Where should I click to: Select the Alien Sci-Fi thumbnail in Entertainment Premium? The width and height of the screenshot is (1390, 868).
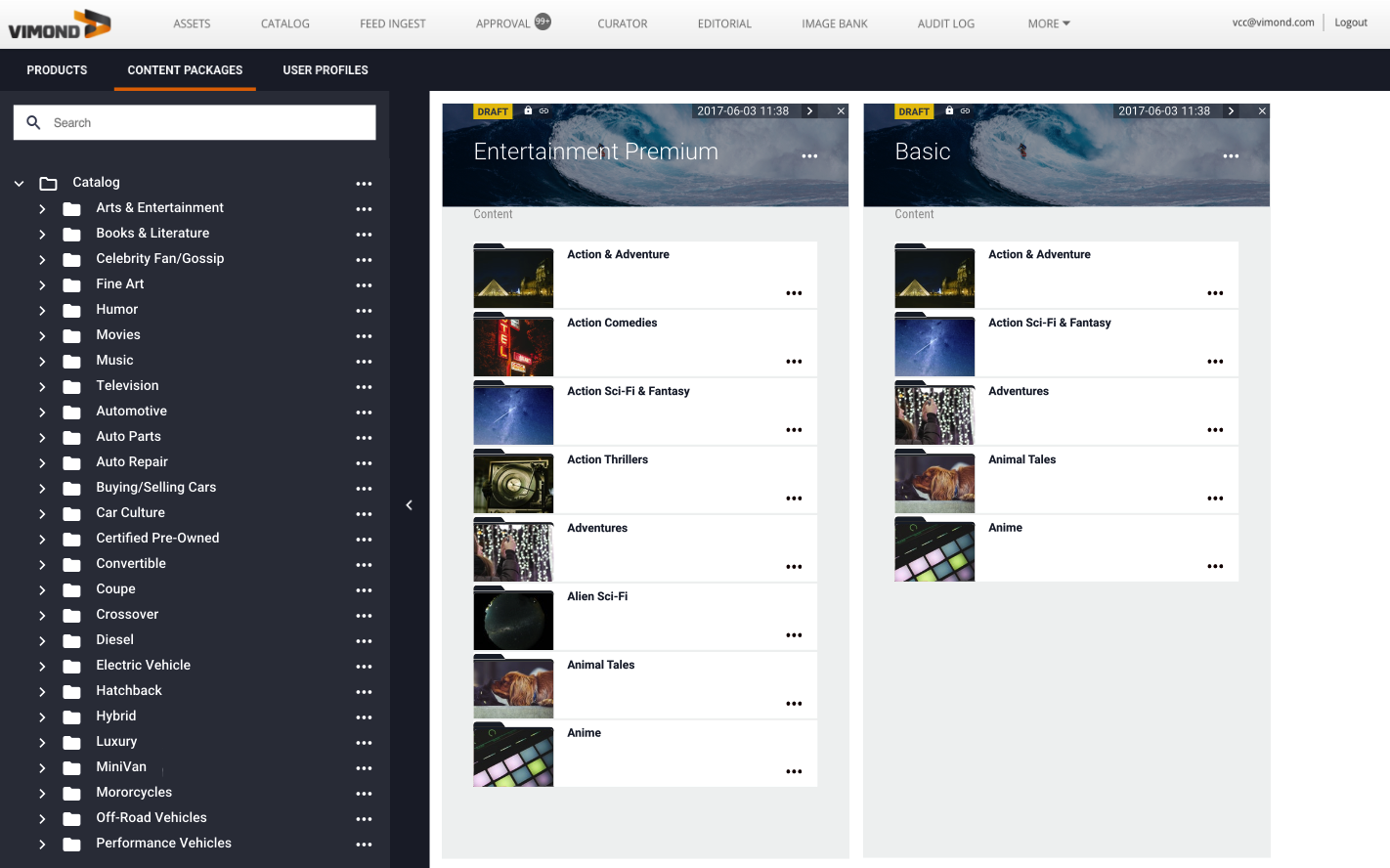click(513, 620)
